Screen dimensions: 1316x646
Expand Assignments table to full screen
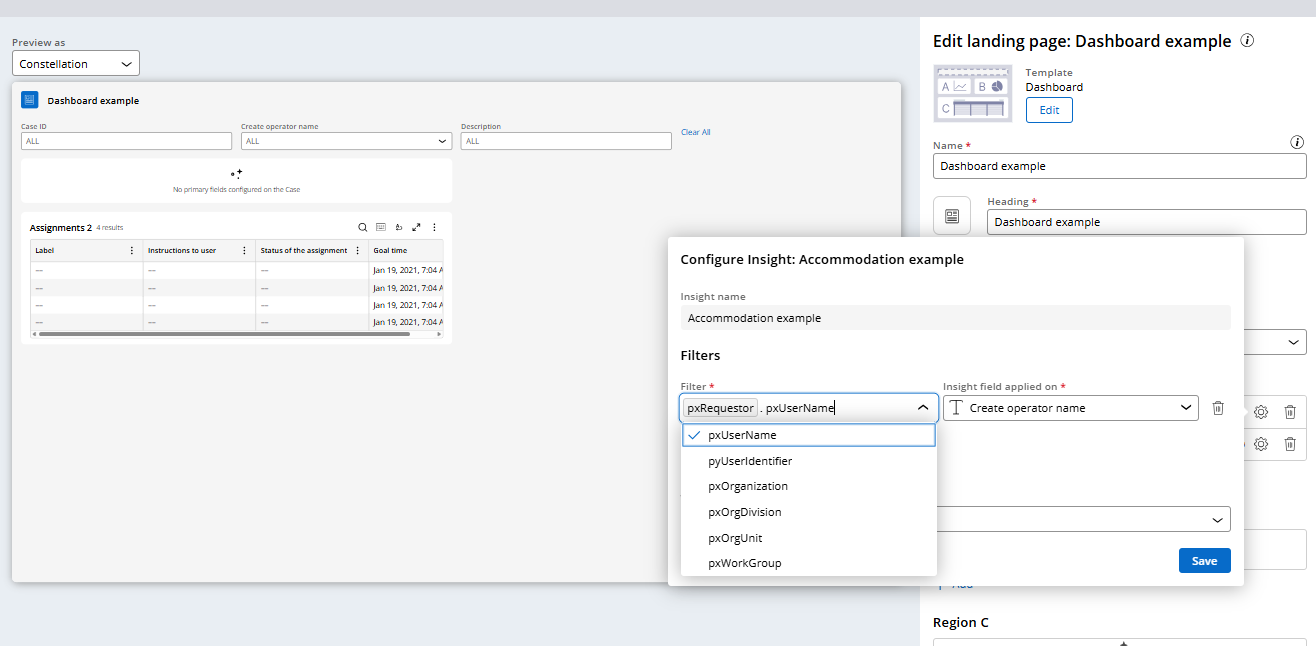pos(416,227)
